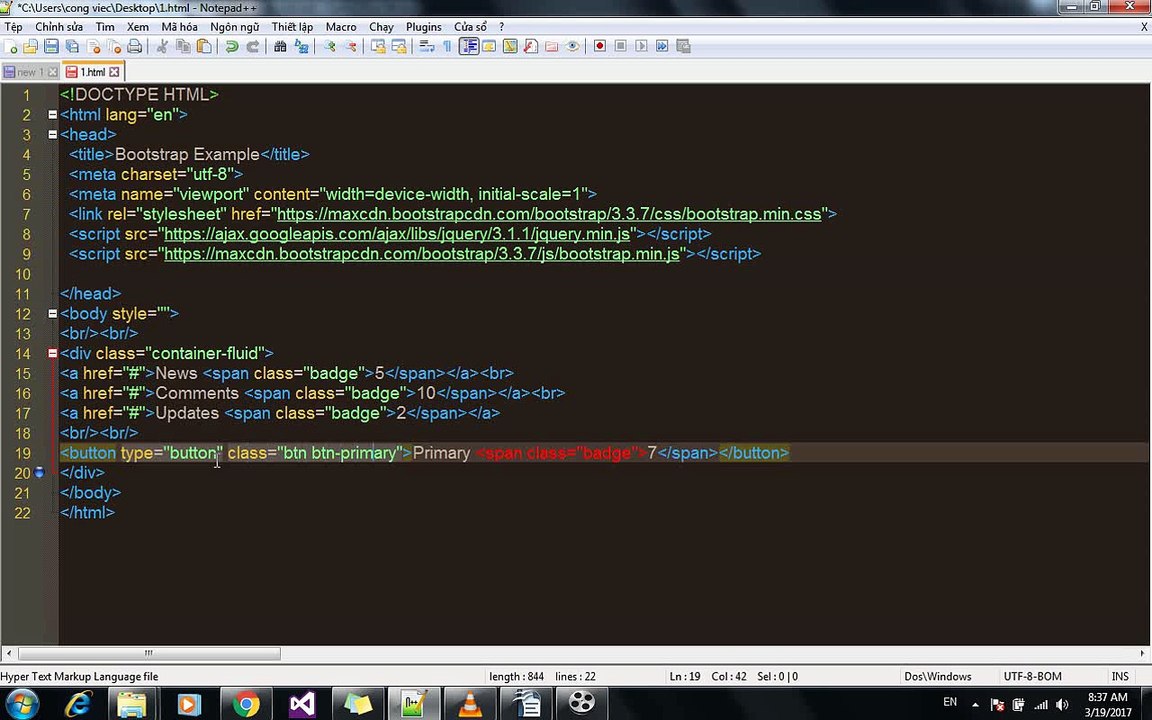Click the Windows Start button

(x=21, y=704)
